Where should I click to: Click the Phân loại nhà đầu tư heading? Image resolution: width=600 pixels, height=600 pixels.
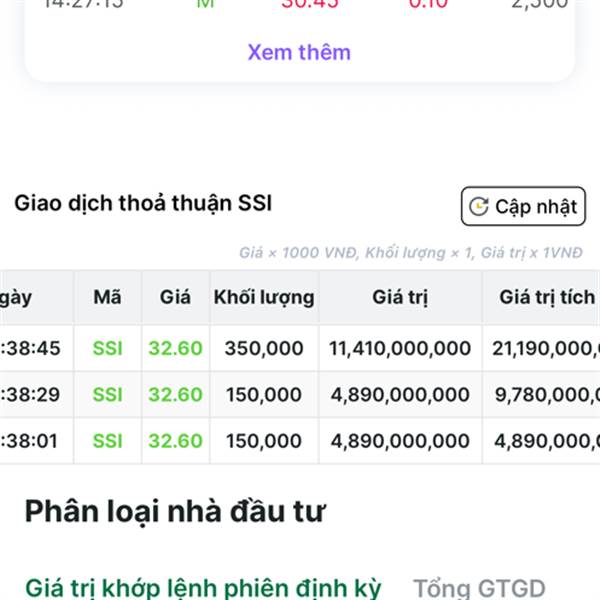pyautogui.click(x=175, y=511)
